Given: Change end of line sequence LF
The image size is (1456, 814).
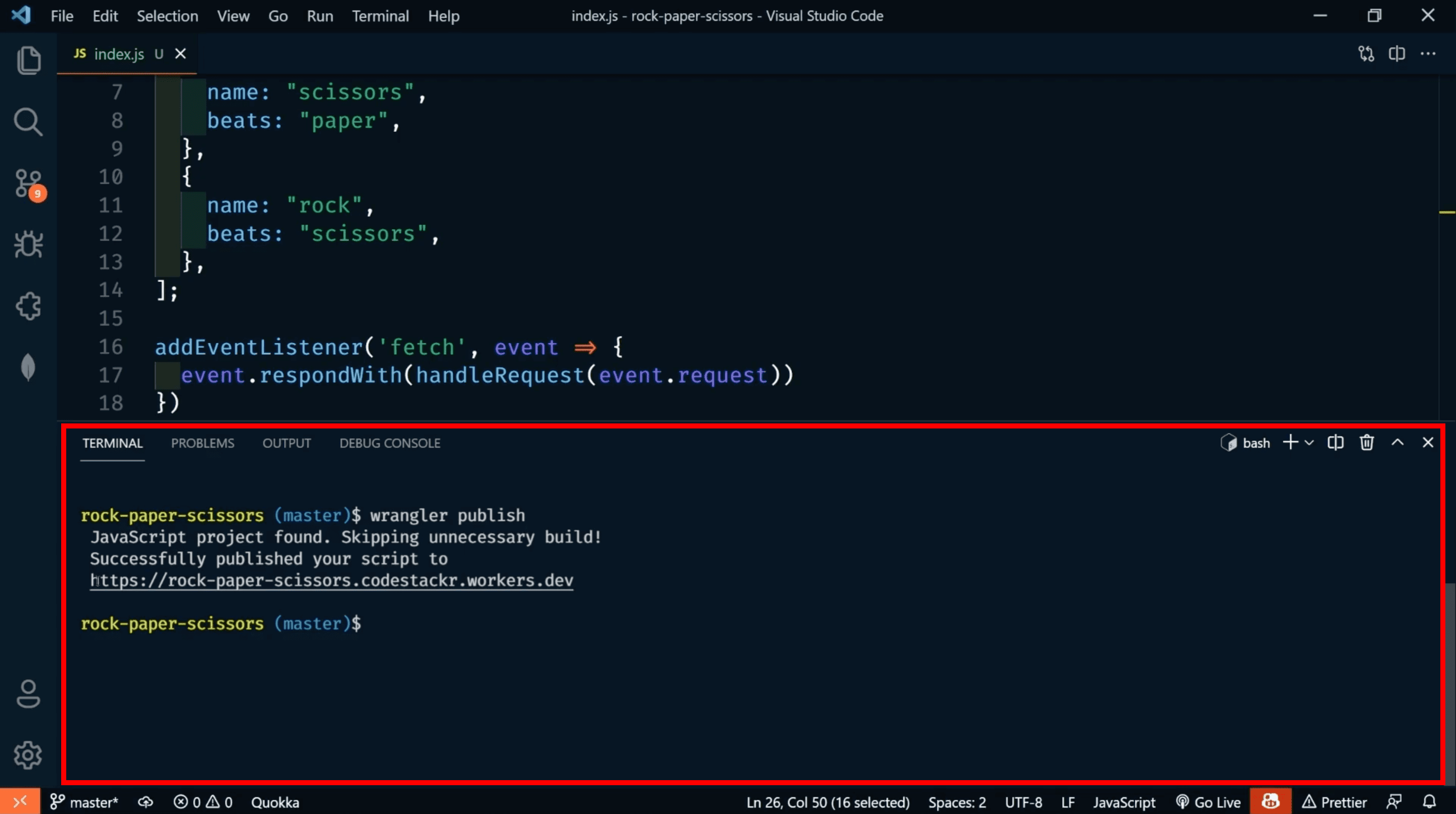Looking at the screenshot, I should (1068, 802).
